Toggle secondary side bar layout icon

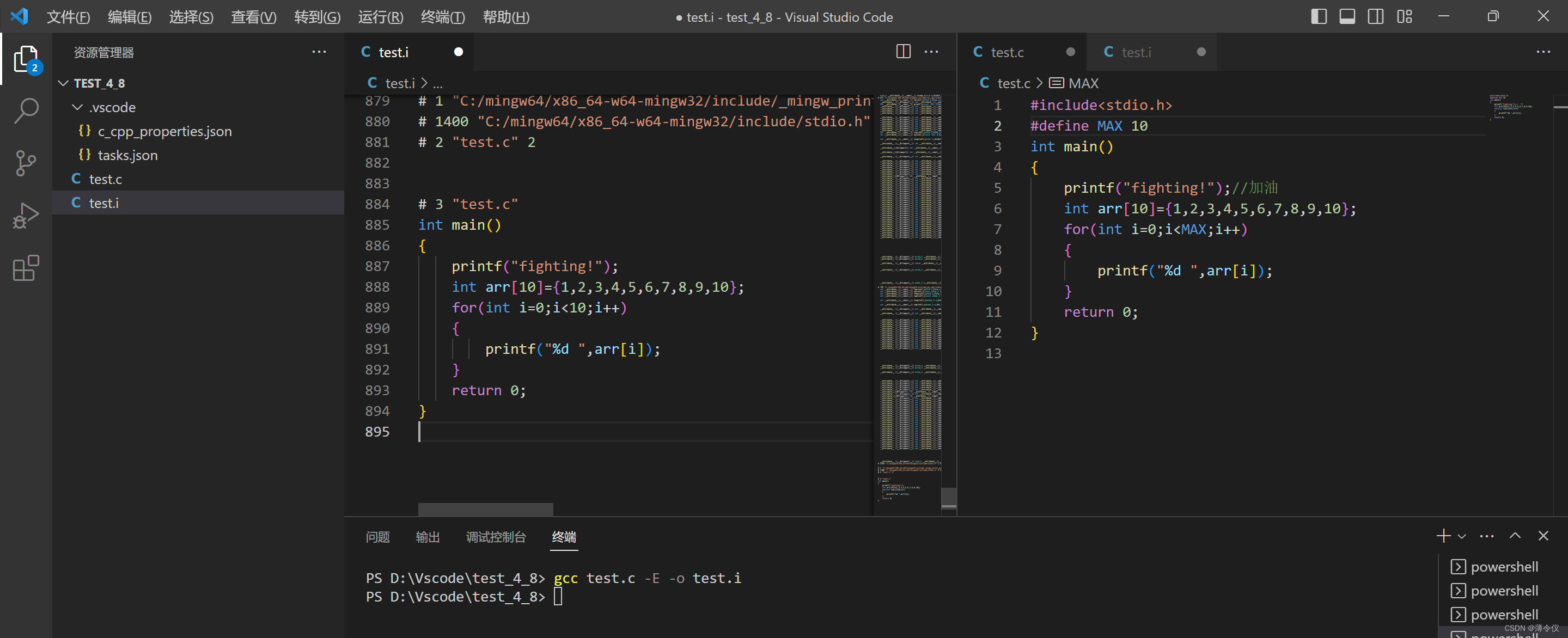(x=1376, y=16)
